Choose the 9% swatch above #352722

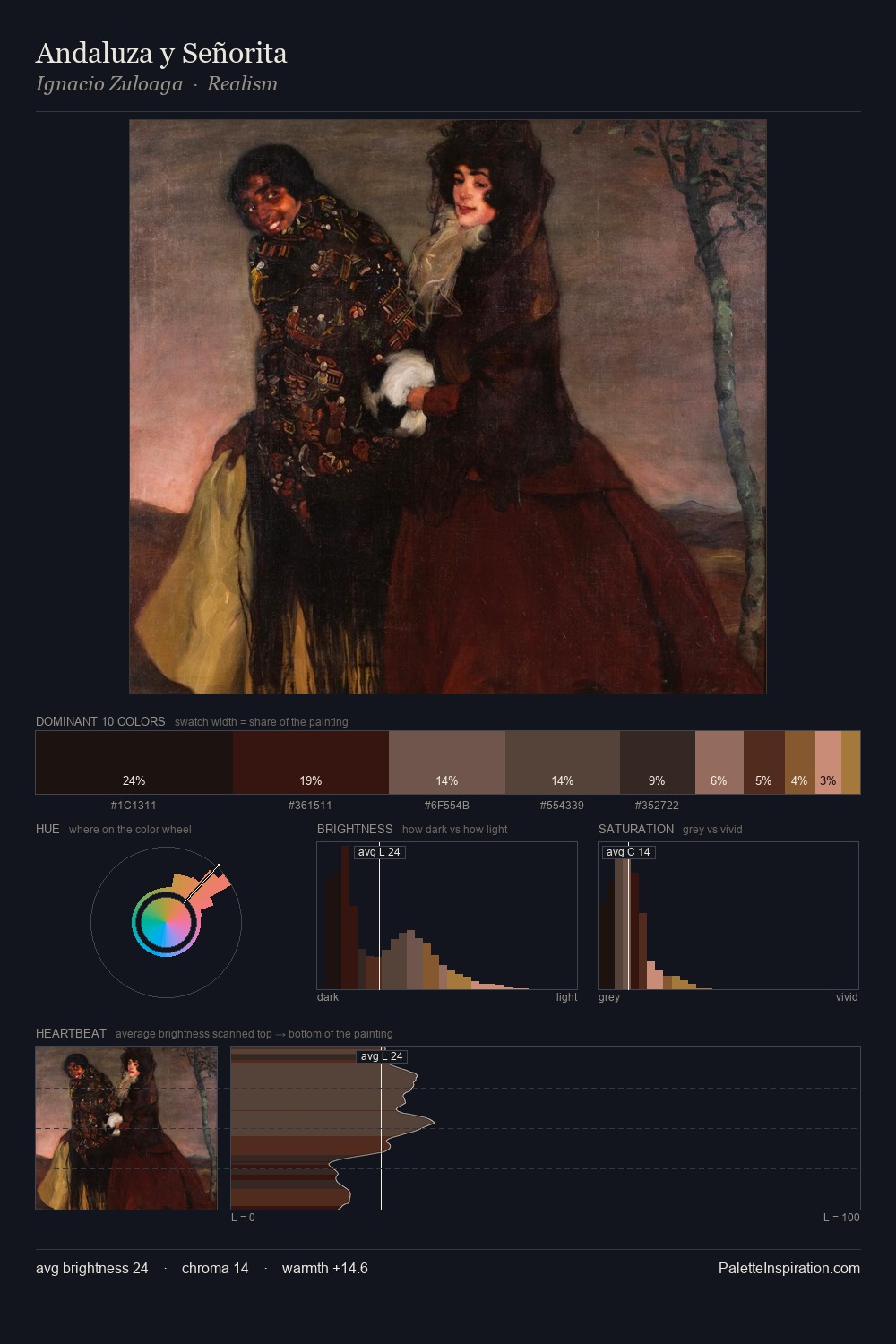pos(658,762)
